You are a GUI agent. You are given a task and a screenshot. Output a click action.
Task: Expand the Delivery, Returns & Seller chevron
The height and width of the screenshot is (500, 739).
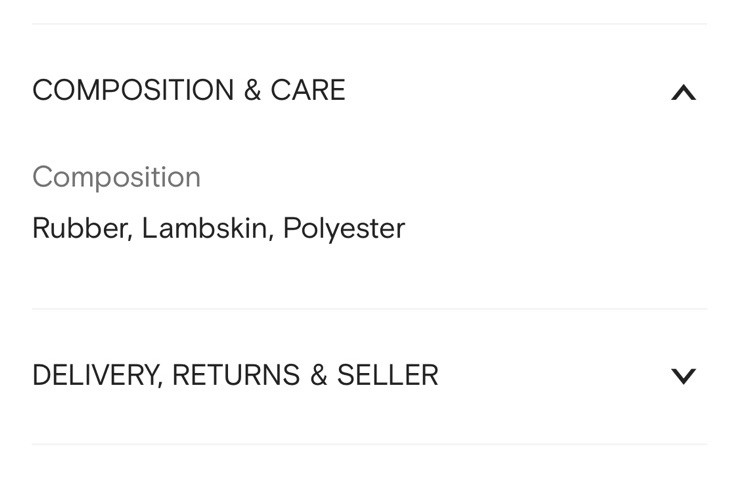click(683, 376)
